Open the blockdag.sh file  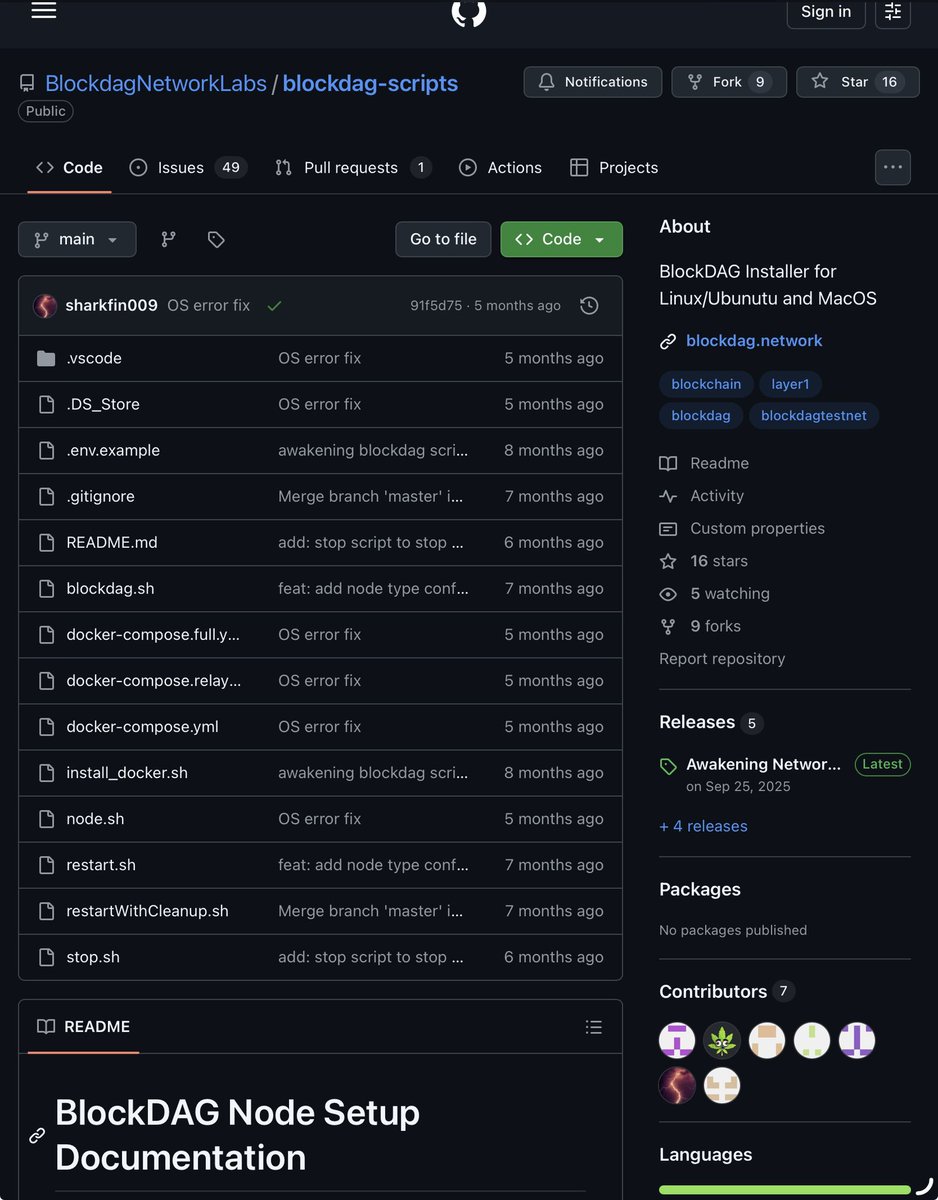pos(110,588)
